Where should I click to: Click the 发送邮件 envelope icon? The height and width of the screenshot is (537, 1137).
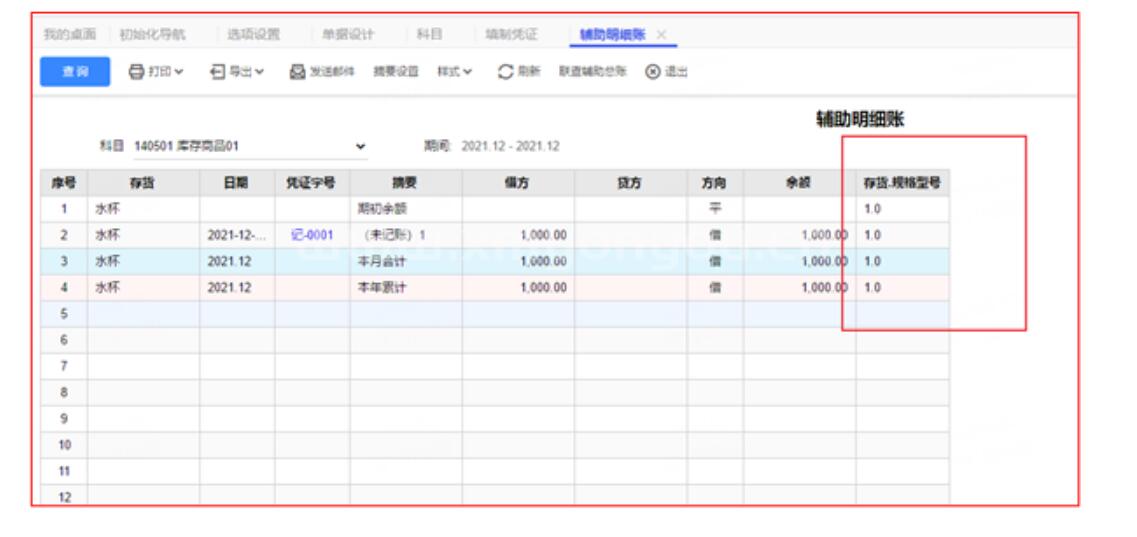(297, 72)
